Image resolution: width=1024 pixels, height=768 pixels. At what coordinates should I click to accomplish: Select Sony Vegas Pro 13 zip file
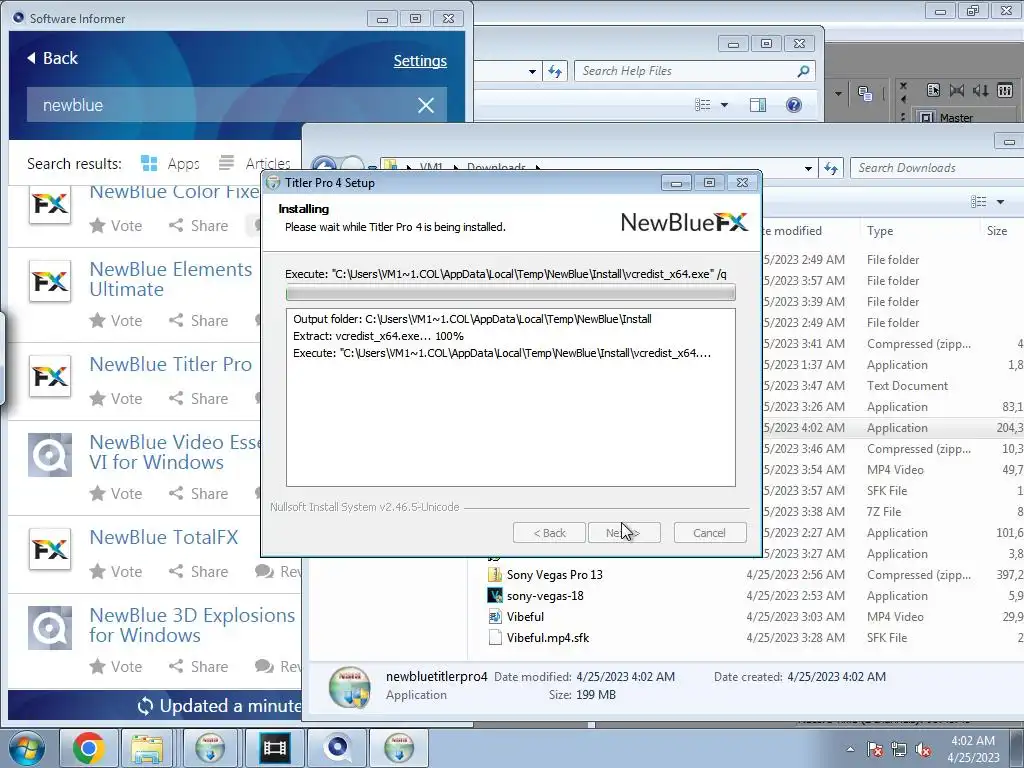[554, 575]
